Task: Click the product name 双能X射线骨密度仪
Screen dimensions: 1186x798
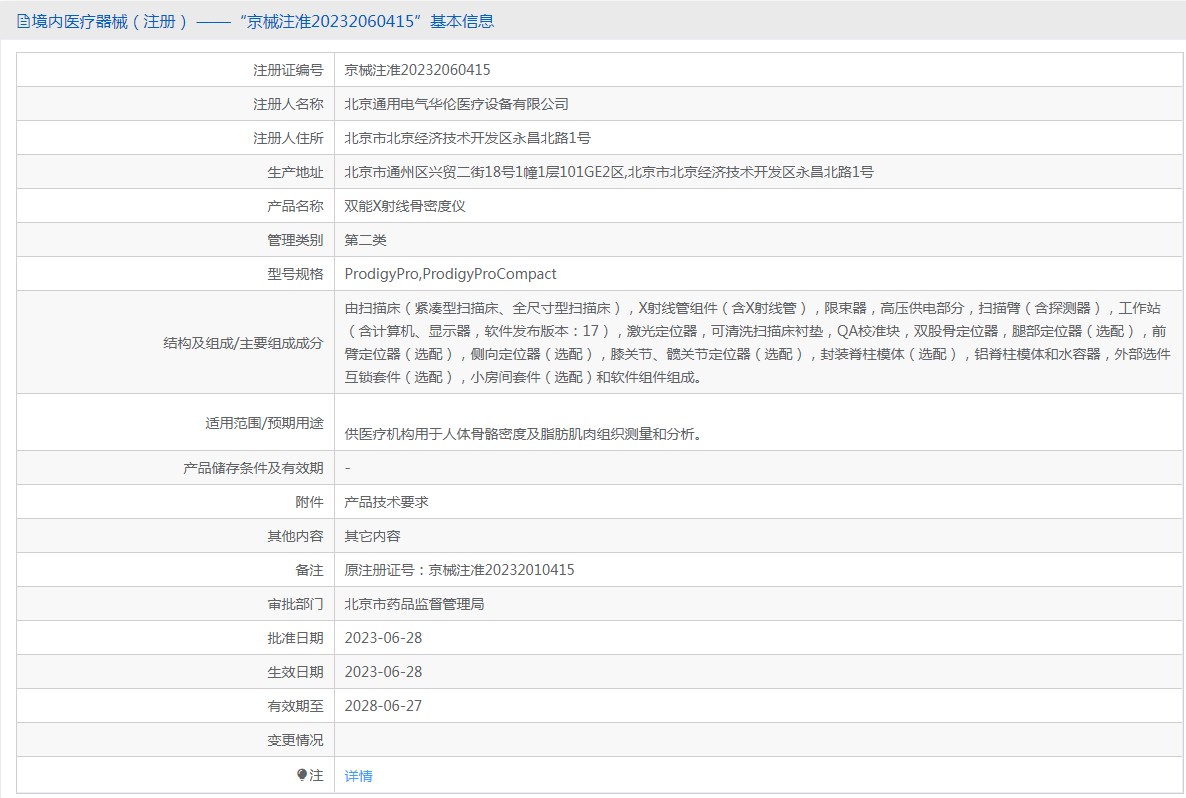Action: [x=405, y=206]
